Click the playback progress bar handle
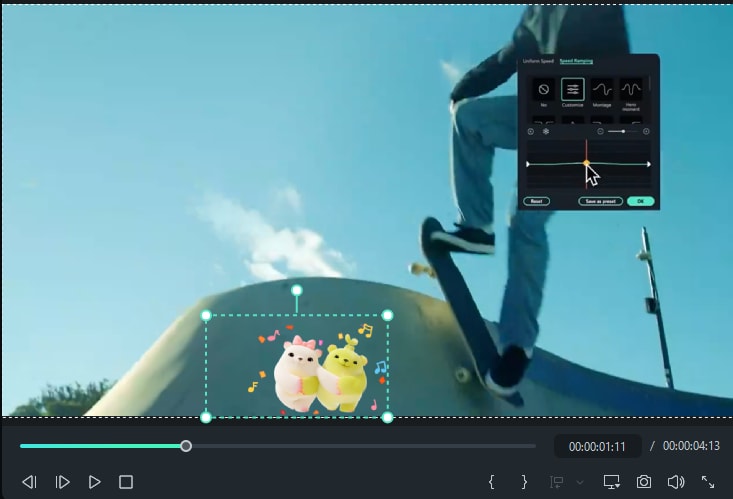This screenshot has width=733, height=499. tap(186, 446)
